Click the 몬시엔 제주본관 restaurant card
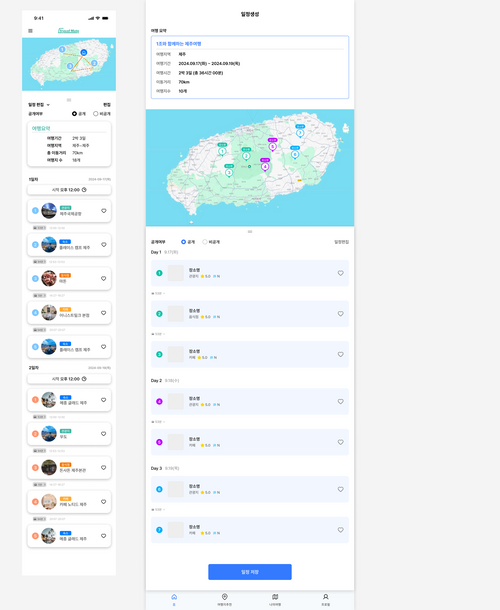500x610 pixels. (69, 468)
